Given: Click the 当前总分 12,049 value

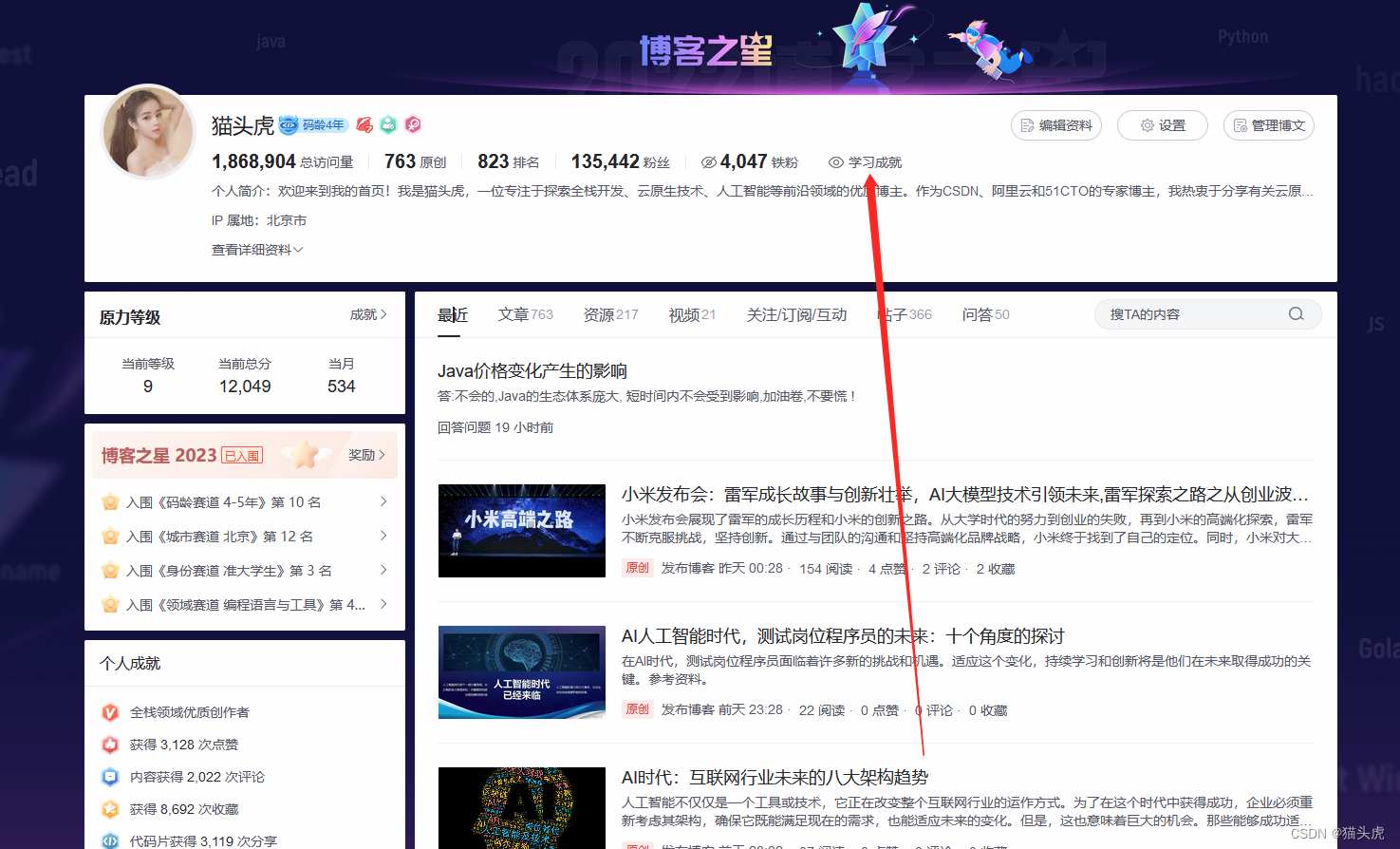Looking at the screenshot, I should 245,387.
